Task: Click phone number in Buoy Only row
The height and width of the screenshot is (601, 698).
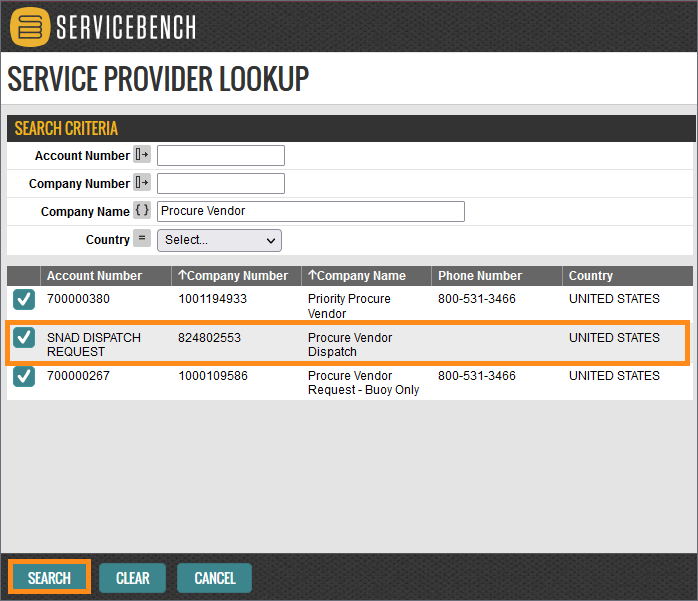Action: (477, 376)
